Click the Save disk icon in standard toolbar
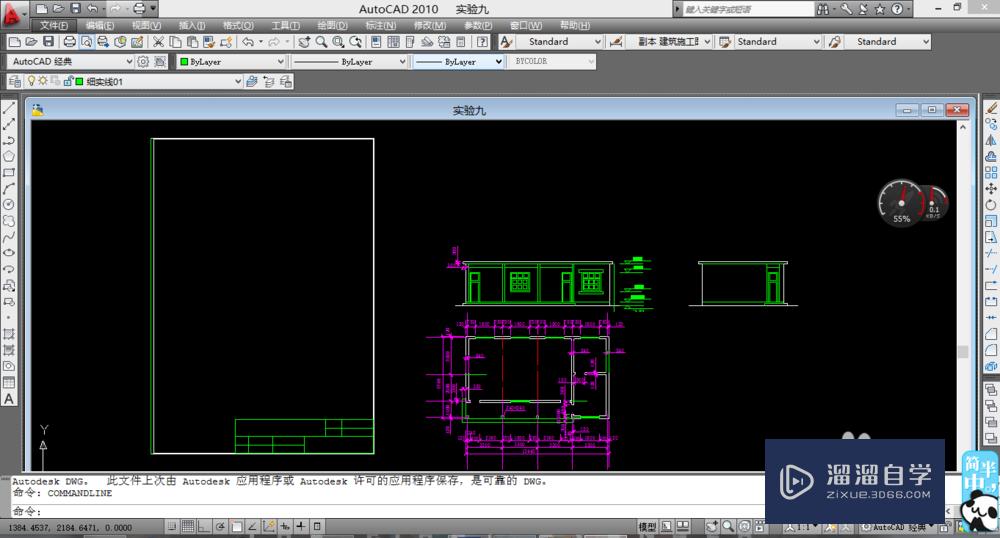 click(x=48, y=42)
